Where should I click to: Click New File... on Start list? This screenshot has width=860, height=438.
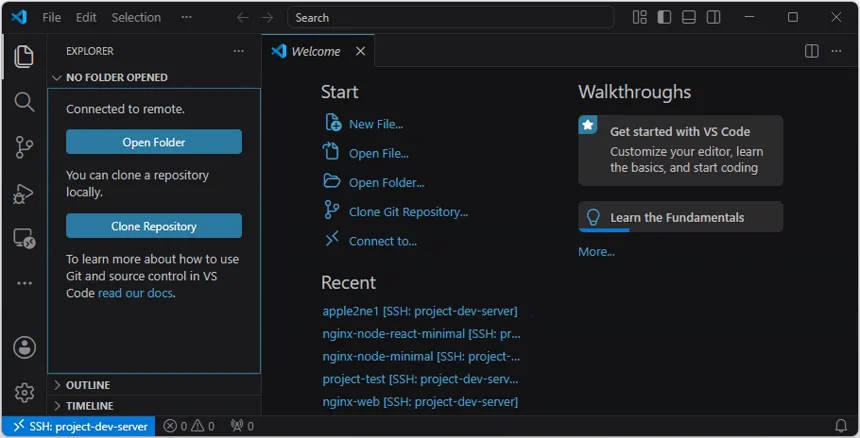[376, 124]
